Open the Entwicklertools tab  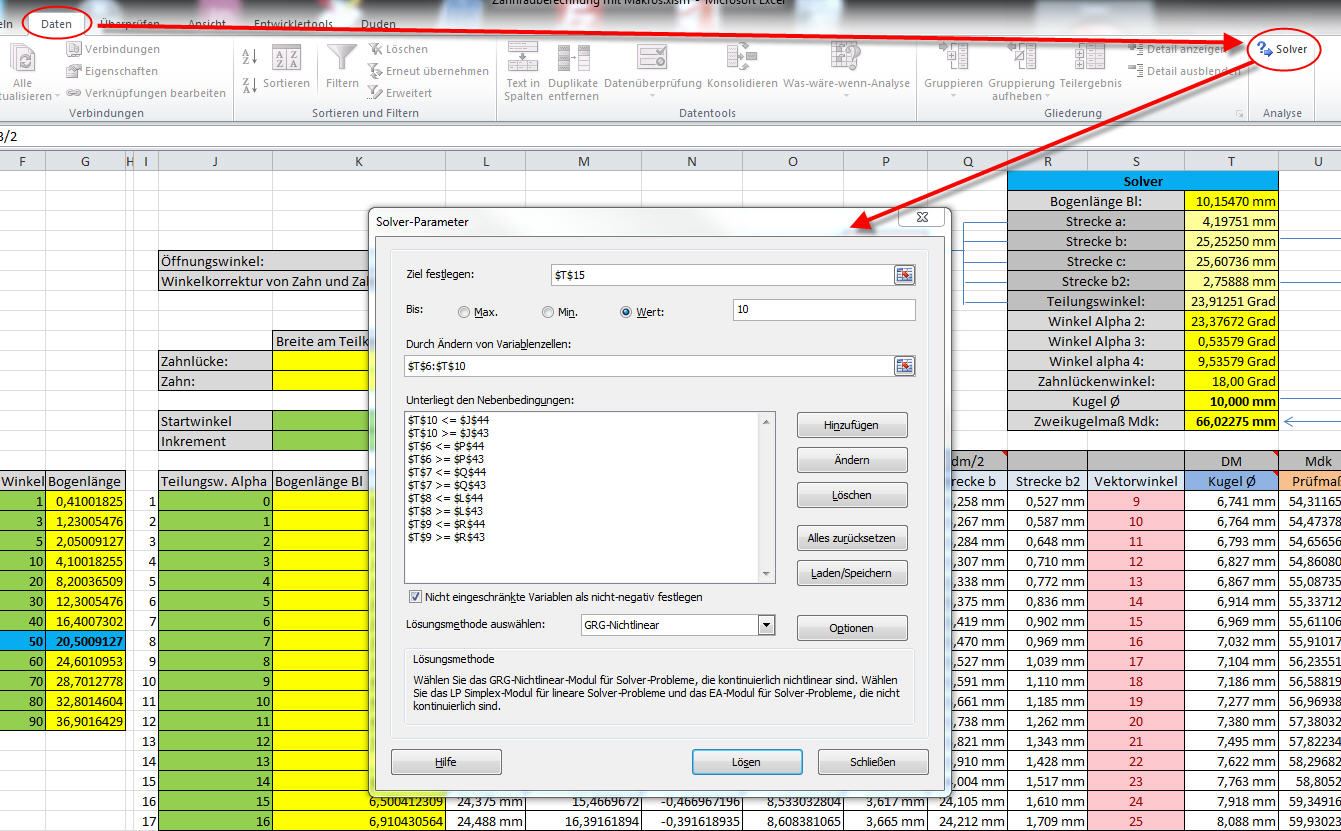(x=293, y=24)
